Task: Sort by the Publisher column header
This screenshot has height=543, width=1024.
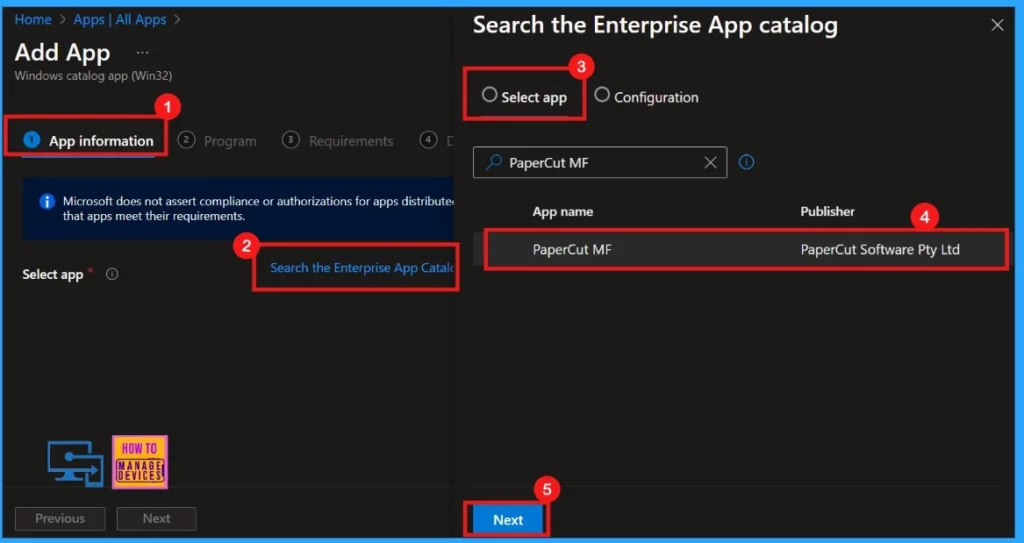Action: click(827, 211)
